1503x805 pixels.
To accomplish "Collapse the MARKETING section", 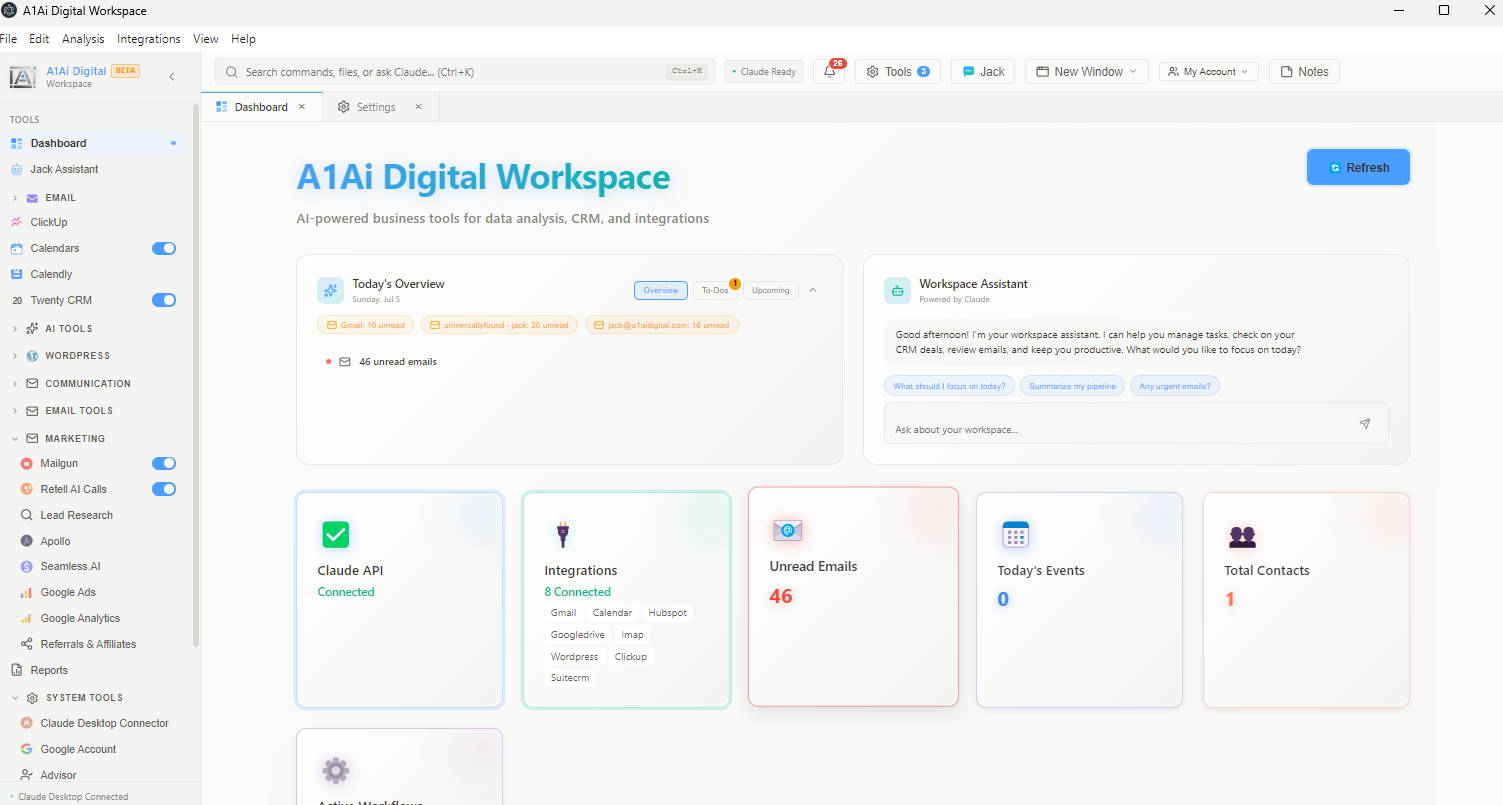I will 15,438.
